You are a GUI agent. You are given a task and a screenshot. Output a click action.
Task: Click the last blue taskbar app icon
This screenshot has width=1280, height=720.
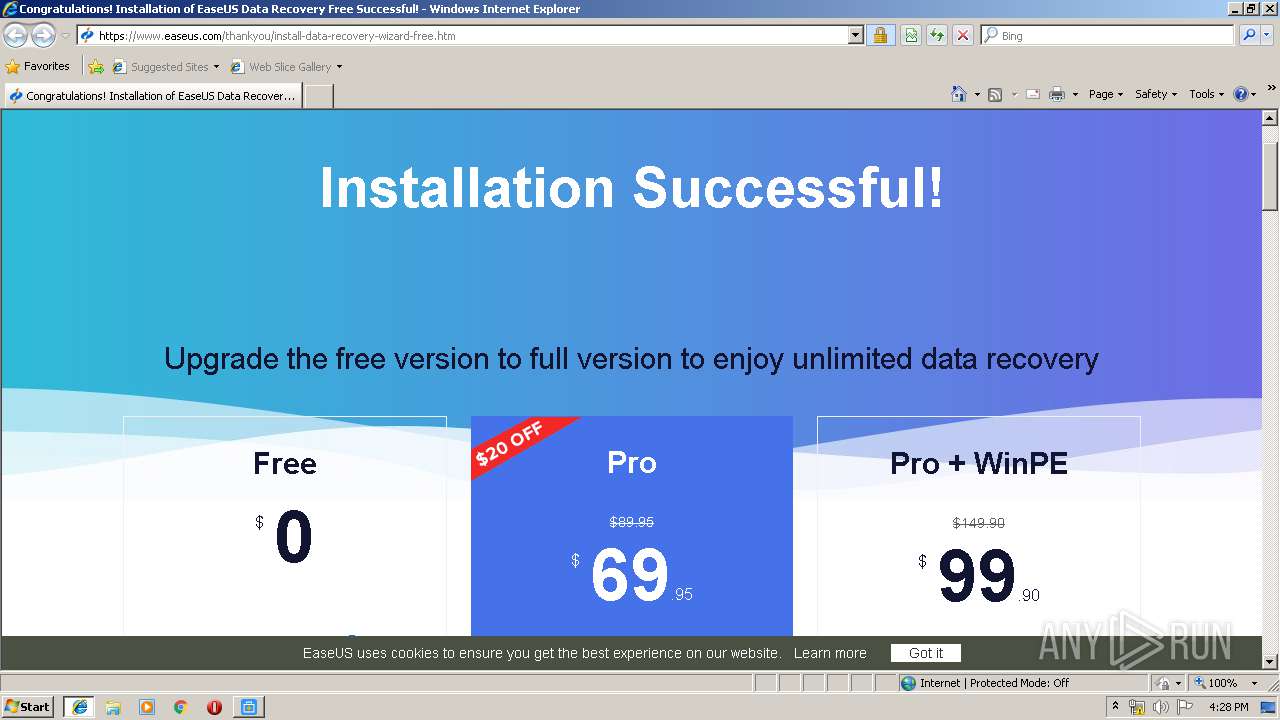click(x=248, y=707)
